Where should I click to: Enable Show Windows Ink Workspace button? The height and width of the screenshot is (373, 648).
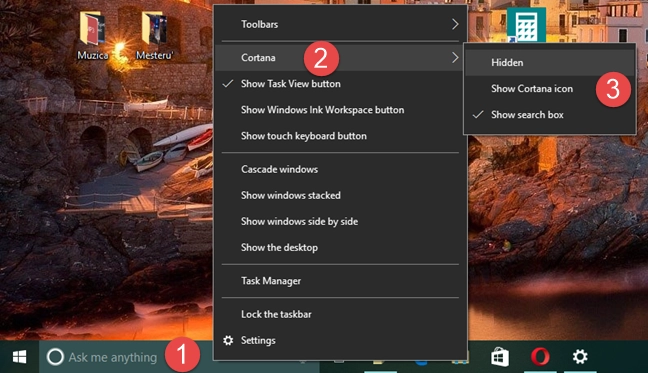pos(341,110)
